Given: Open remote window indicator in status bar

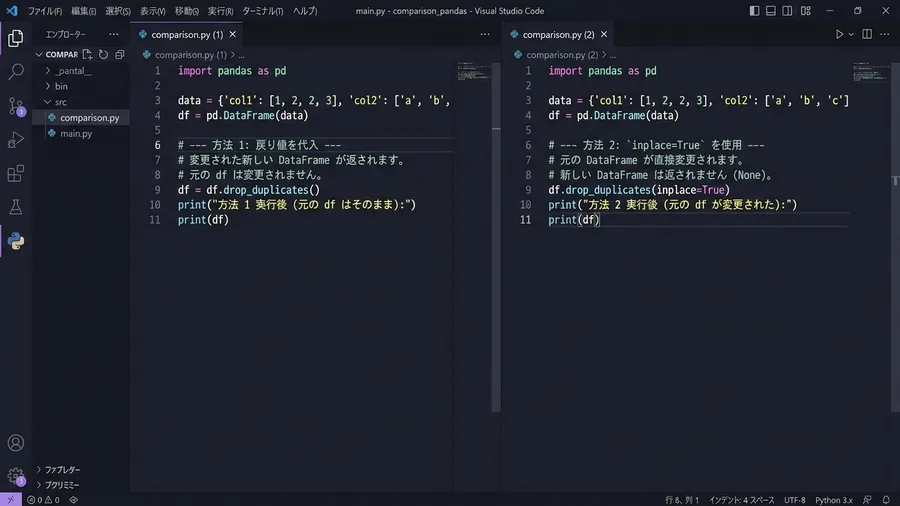Looking at the screenshot, I should [x=10, y=500].
